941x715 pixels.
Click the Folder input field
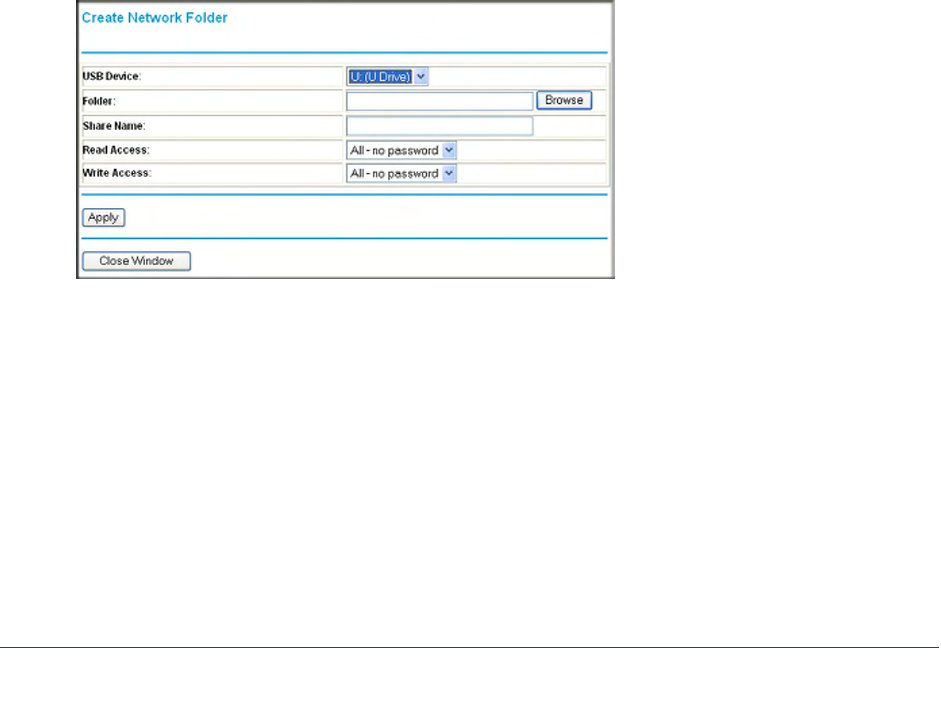coord(439,101)
